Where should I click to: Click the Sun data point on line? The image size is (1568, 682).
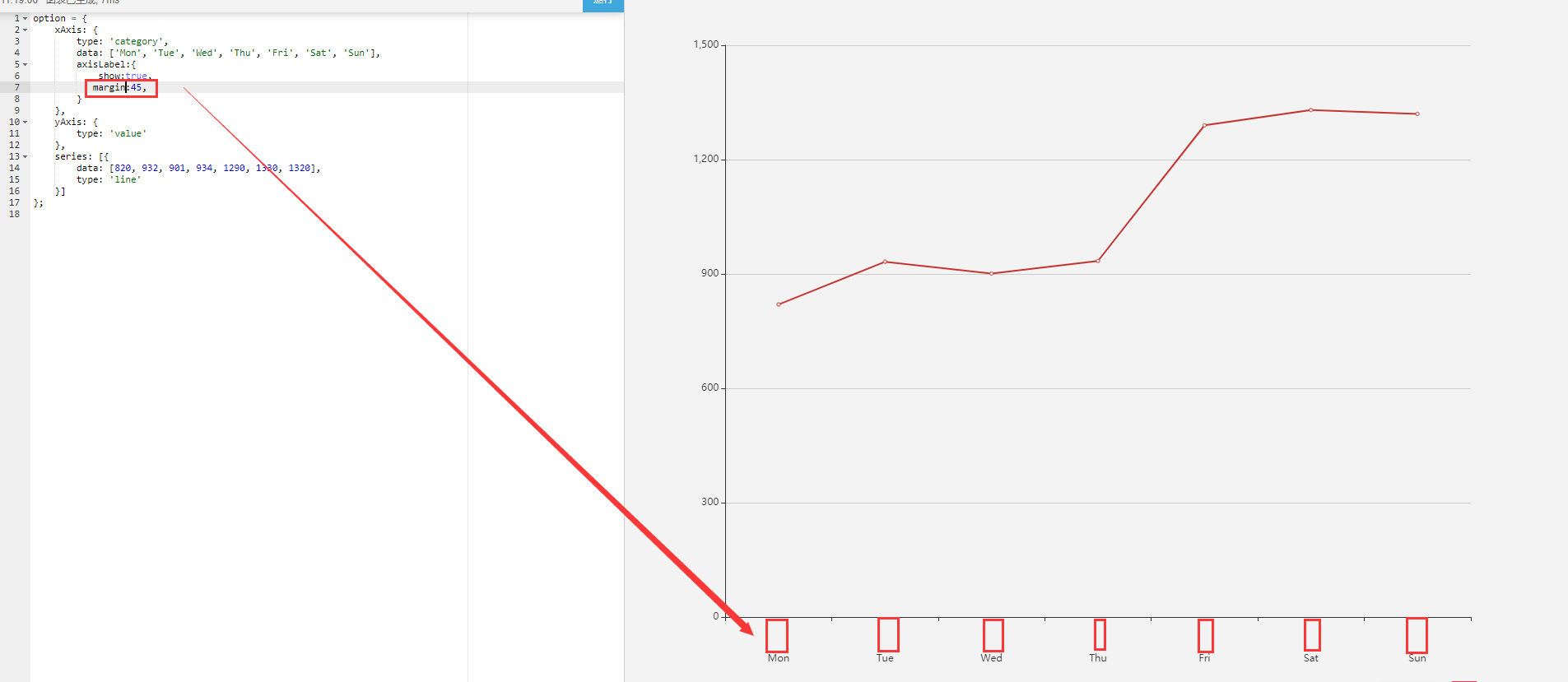point(1417,114)
